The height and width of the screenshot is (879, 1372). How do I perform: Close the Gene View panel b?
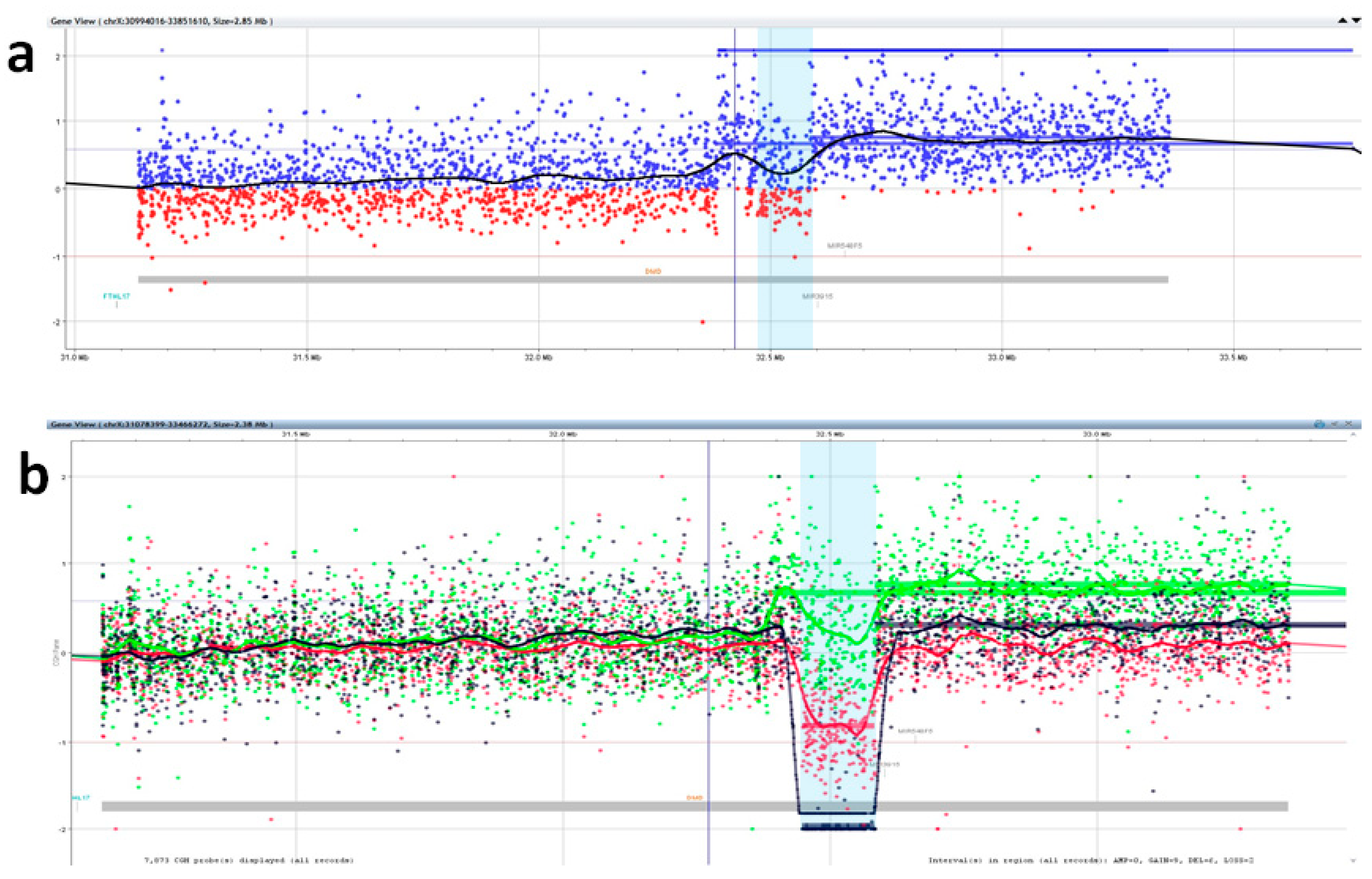point(1348,424)
